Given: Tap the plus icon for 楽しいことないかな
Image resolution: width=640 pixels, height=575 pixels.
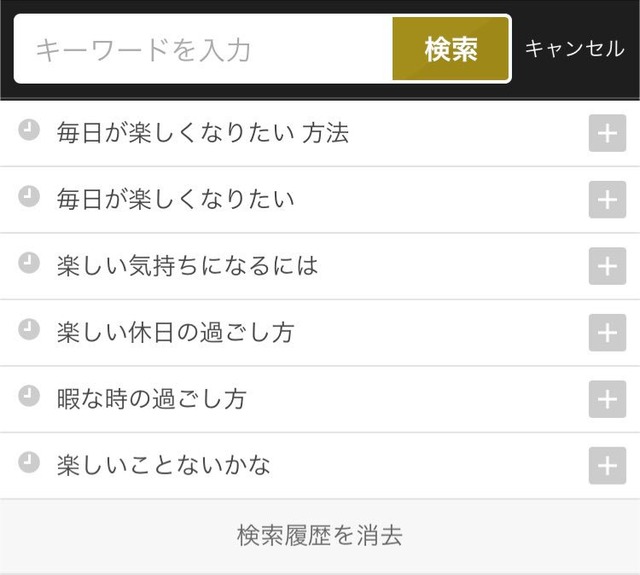Looking at the screenshot, I should (607, 466).
